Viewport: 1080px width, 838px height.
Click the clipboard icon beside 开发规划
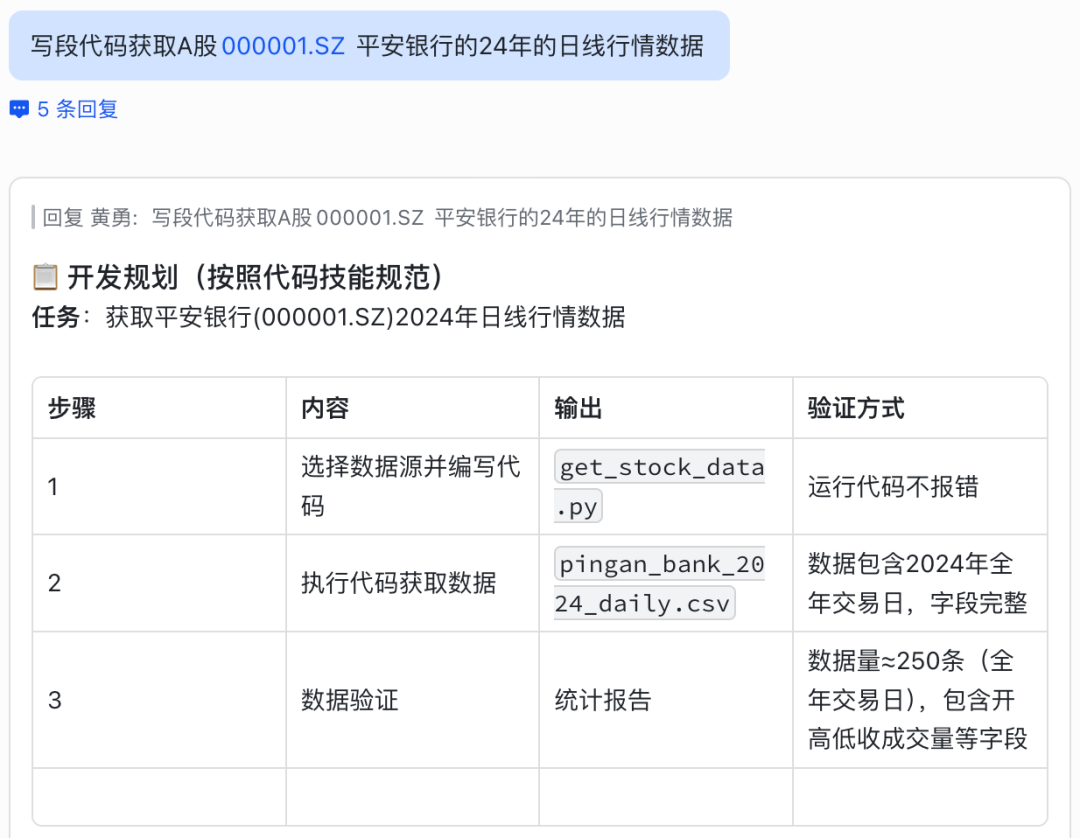tap(45, 277)
